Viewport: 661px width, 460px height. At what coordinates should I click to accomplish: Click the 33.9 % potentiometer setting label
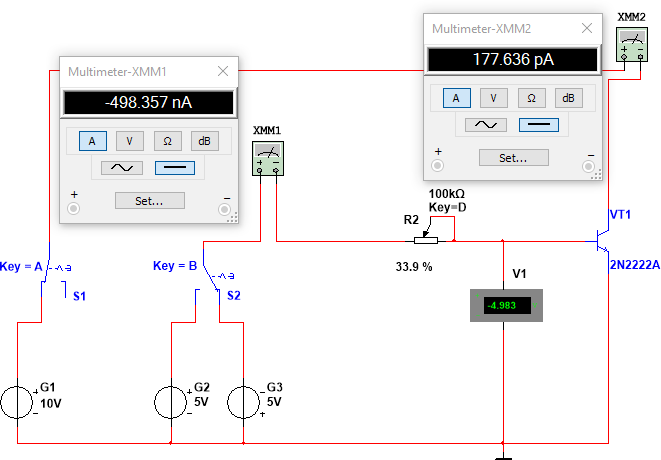(414, 266)
